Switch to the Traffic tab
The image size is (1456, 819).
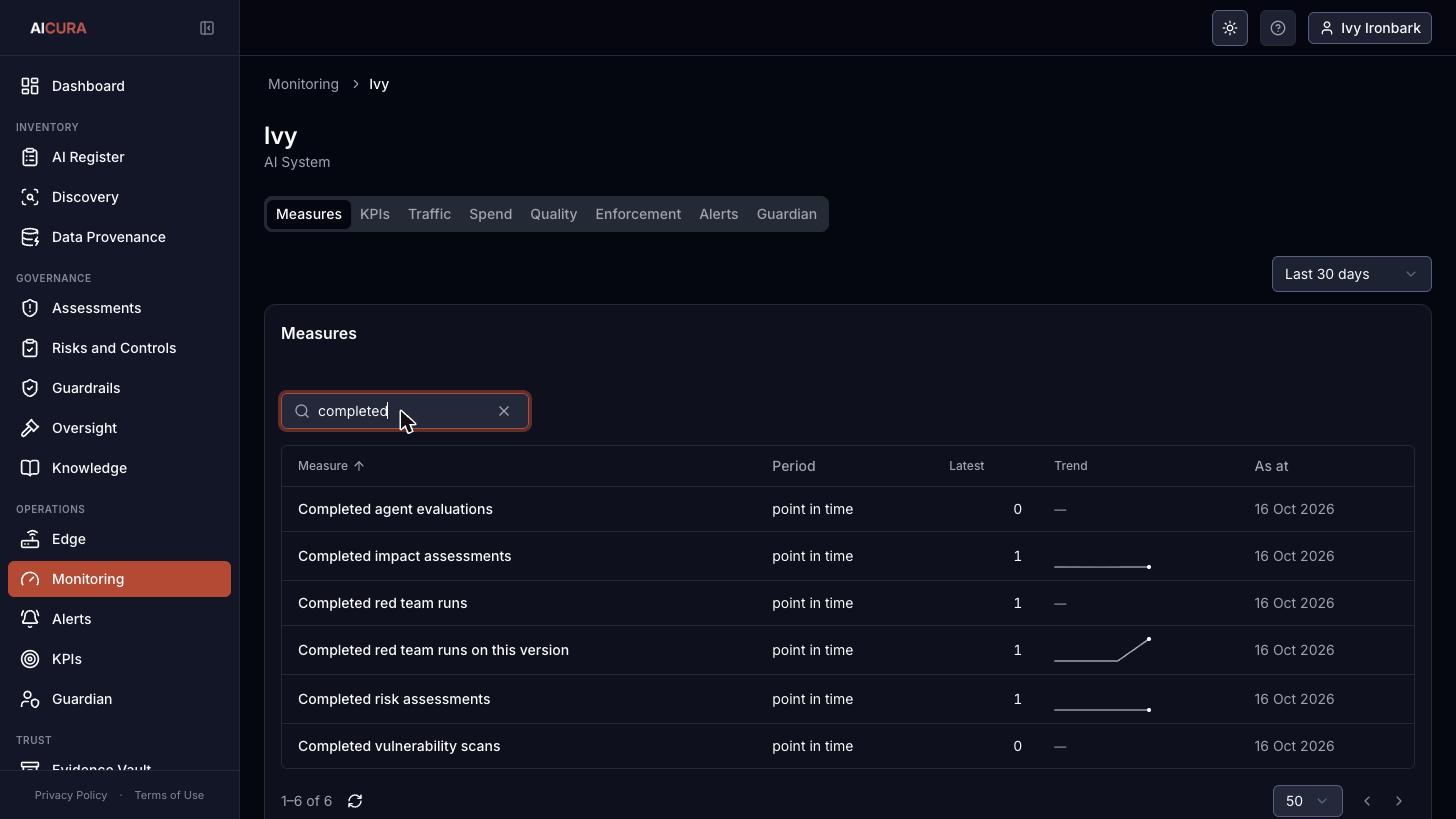pos(429,214)
